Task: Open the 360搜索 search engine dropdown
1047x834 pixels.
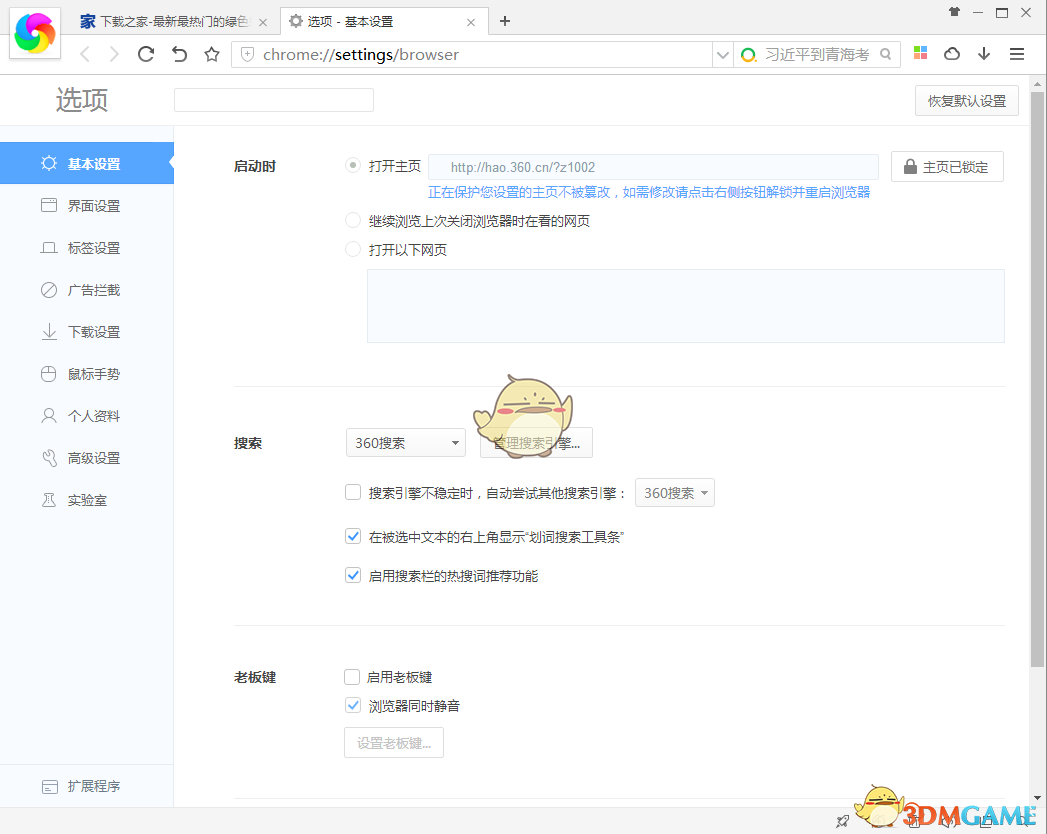Action: point(405,442)
